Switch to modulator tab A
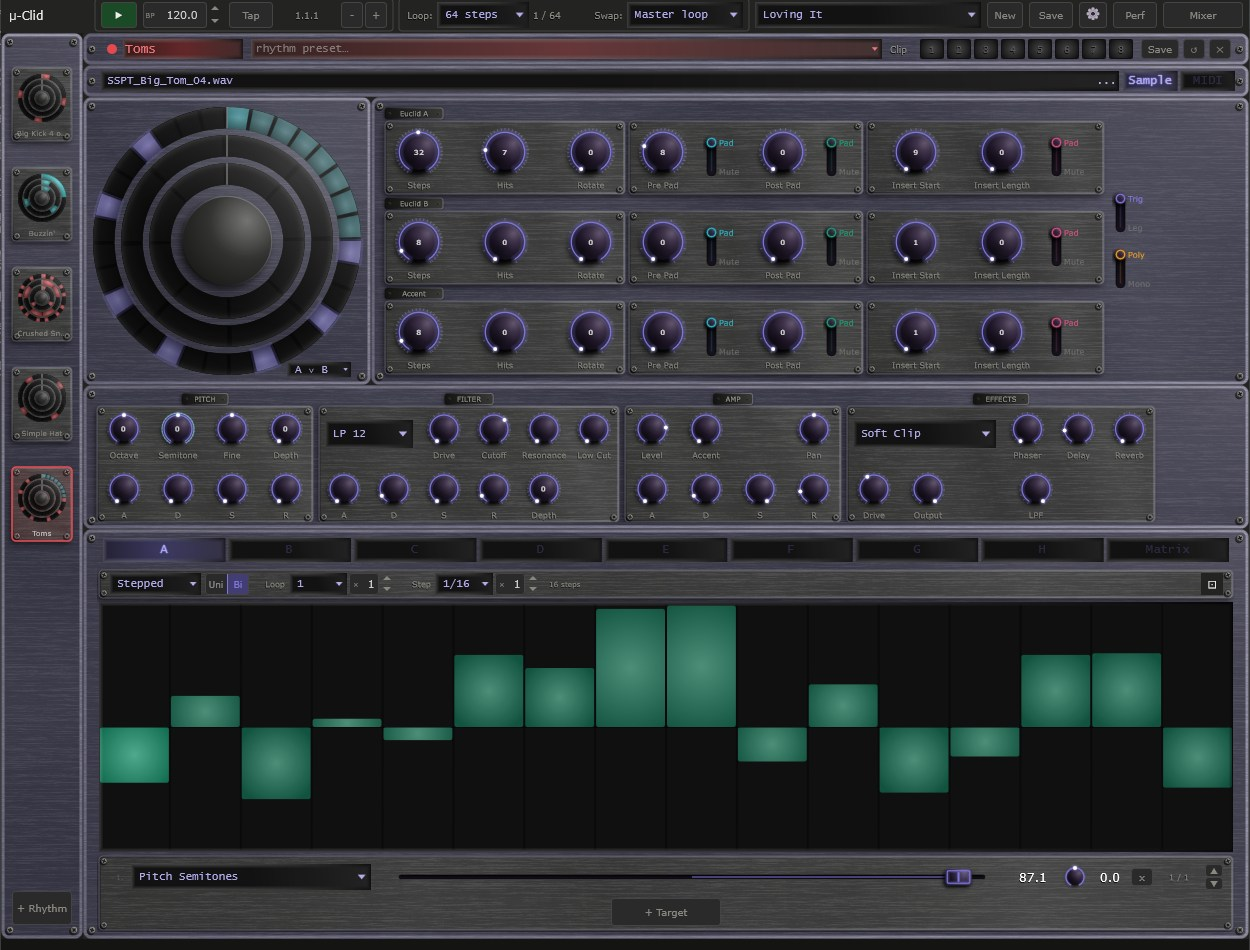 pyautogui.click(x=165, y=550)
